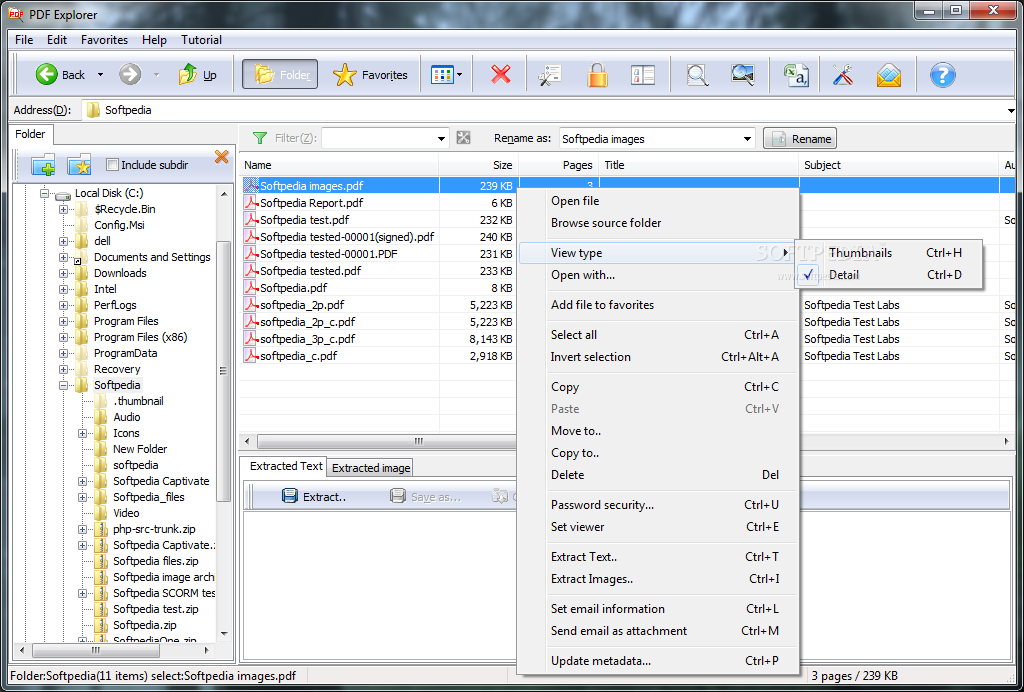Click the view type grid icon
1024x692 pixels.
[442, 74]
